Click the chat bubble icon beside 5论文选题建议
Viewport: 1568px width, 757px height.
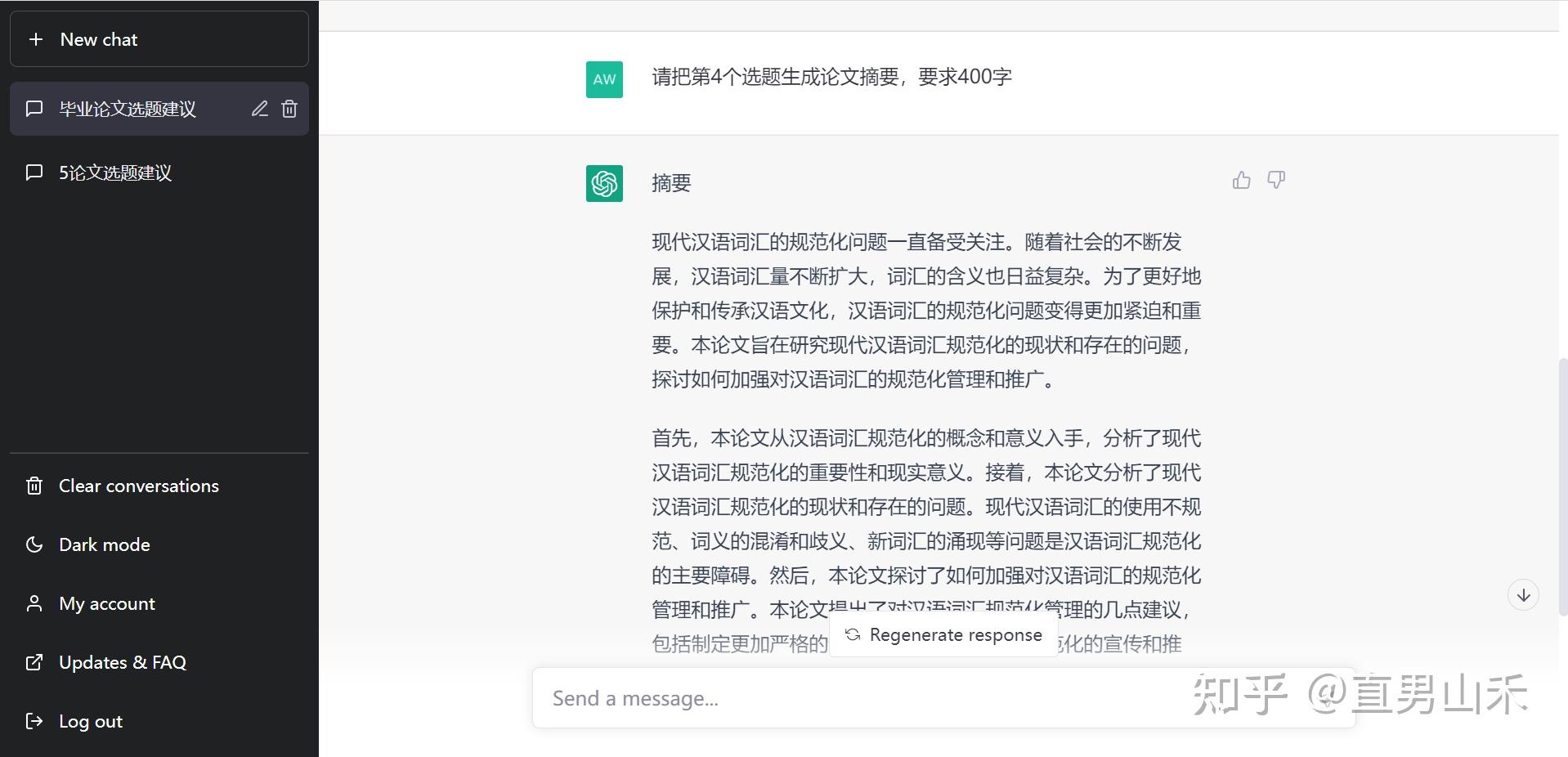coord(34,172)
